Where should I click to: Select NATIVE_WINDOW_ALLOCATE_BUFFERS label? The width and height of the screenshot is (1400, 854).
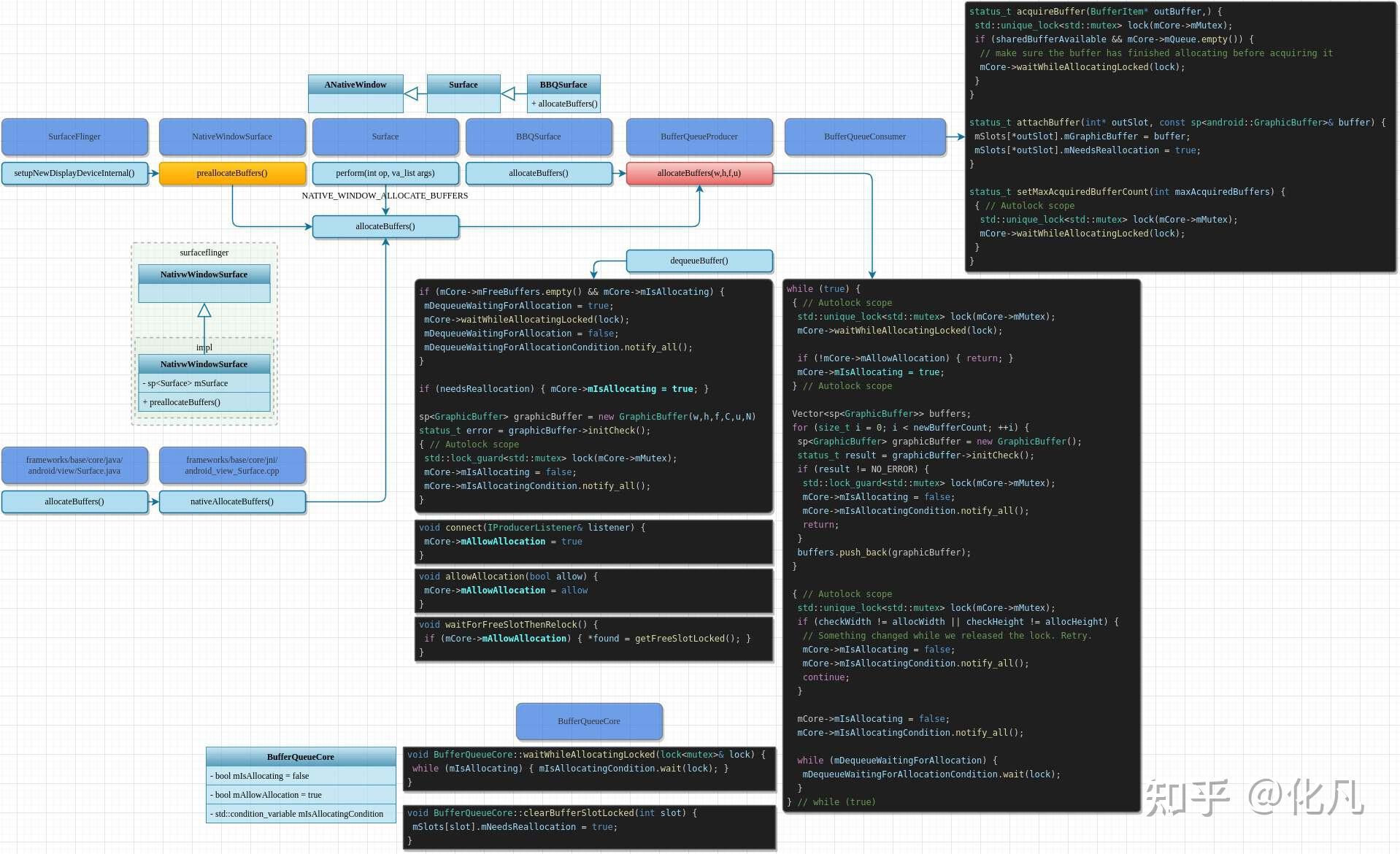coord(385,196)
